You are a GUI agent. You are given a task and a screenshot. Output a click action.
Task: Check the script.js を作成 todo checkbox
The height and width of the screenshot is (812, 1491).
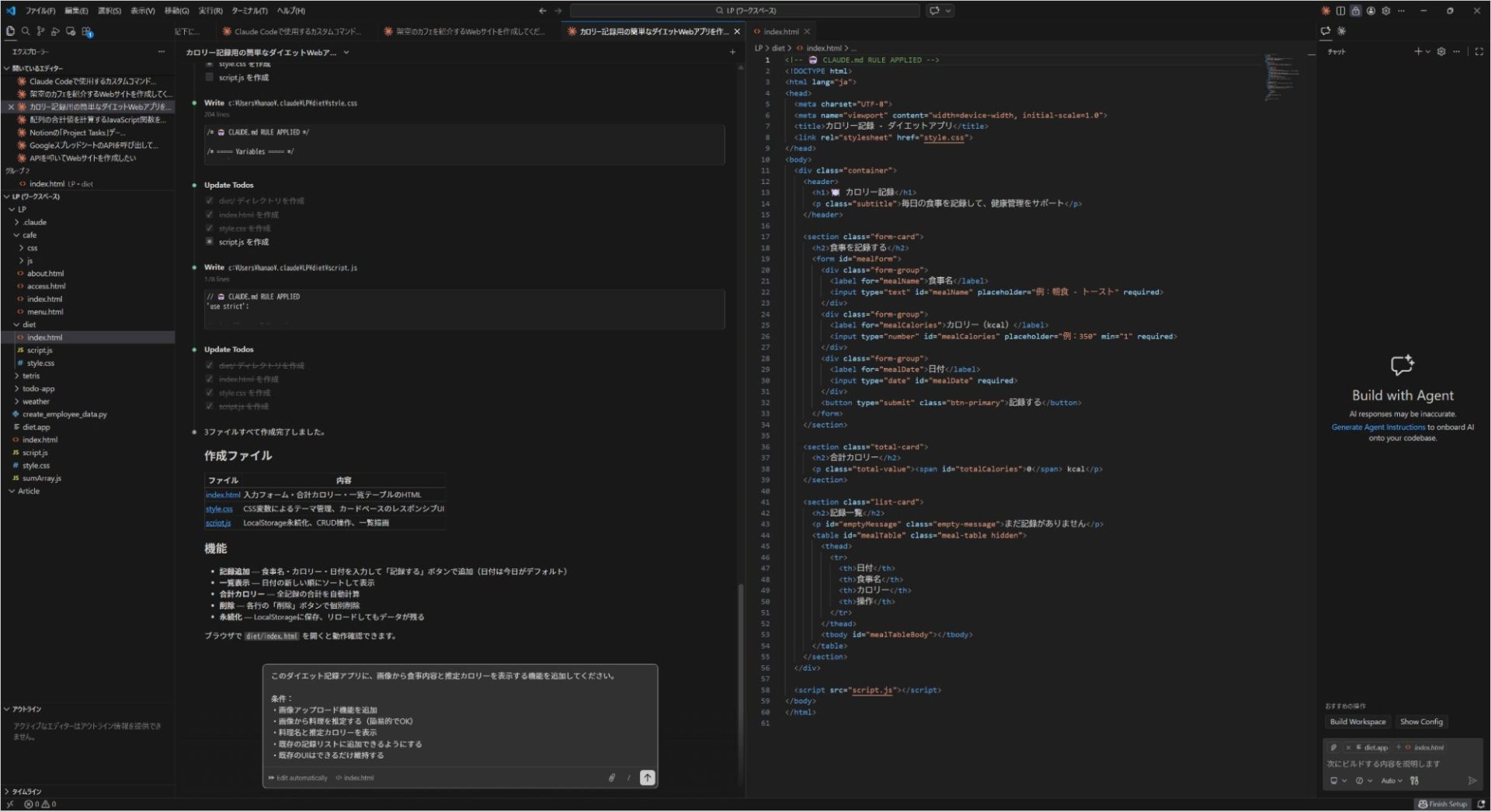[208, 242]
